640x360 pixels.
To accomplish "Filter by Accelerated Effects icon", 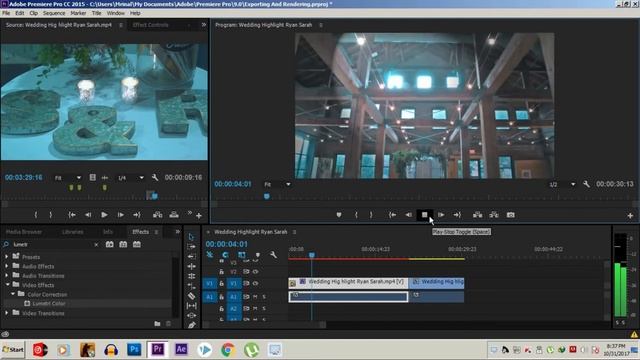I will coord(109,244).
